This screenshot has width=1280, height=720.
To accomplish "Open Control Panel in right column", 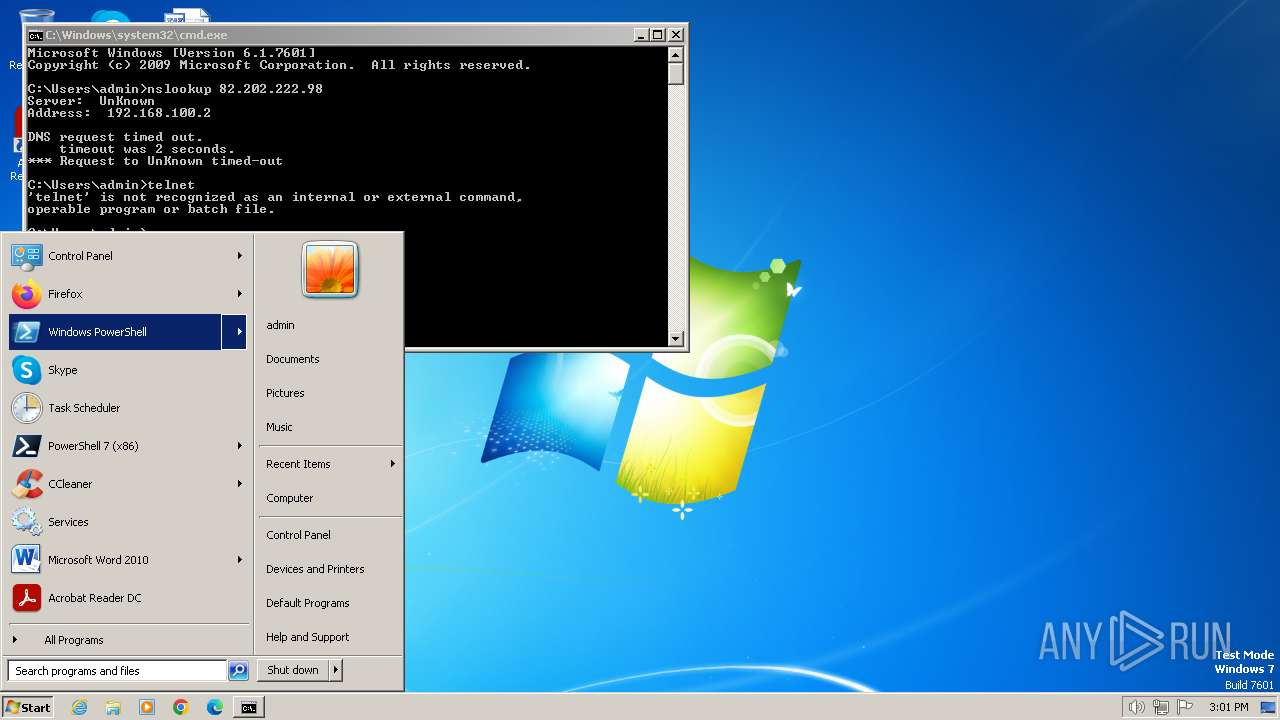I will (x=298, y=535).
